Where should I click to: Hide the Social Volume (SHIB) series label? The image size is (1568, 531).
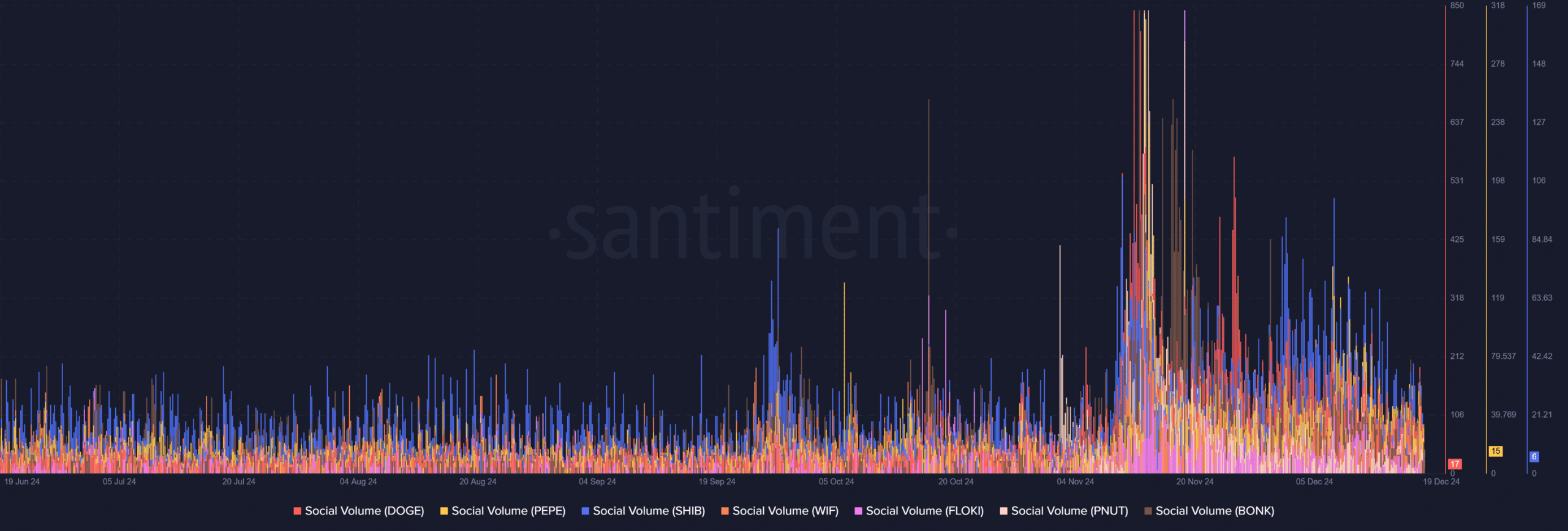click(649, 511)
